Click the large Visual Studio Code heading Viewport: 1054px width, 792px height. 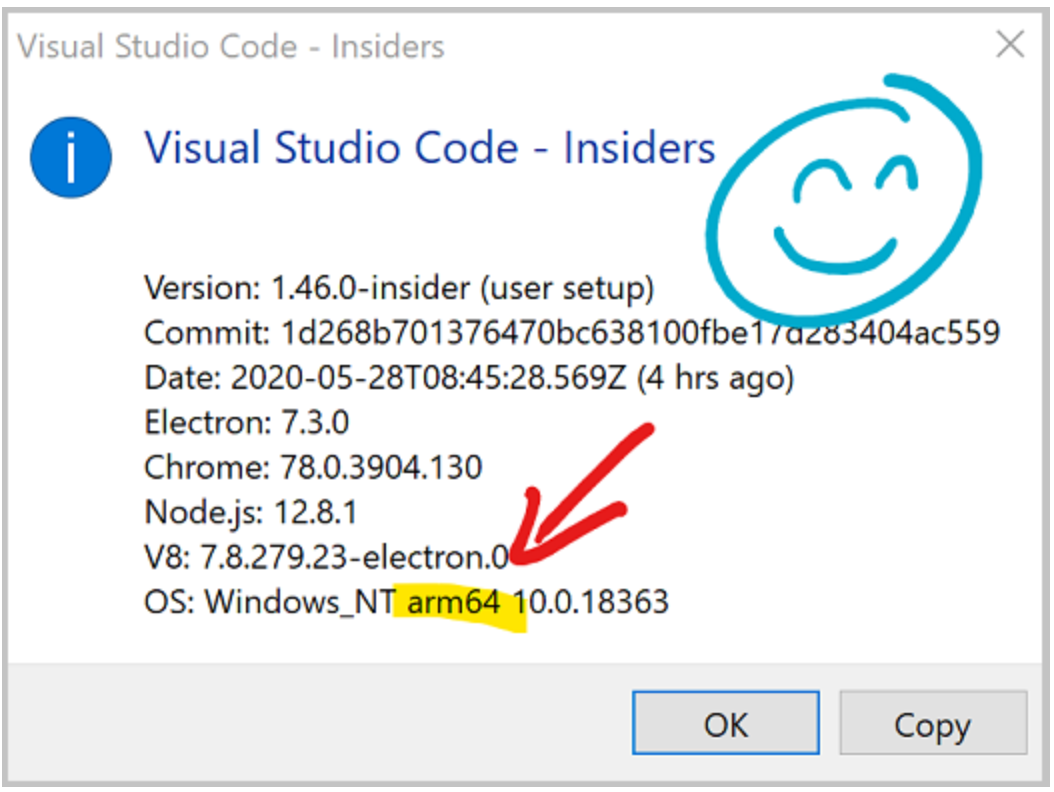point(430,148)
